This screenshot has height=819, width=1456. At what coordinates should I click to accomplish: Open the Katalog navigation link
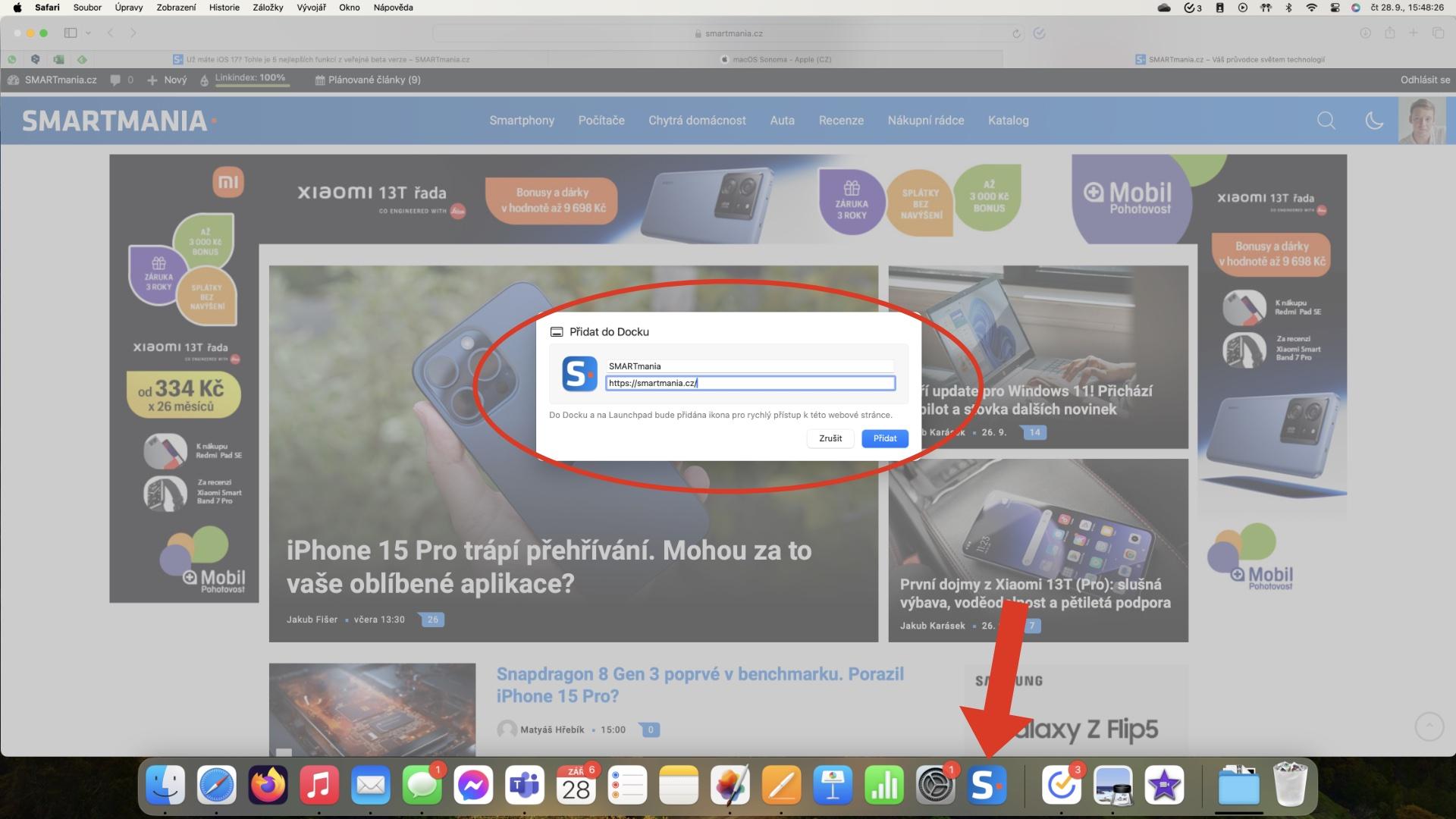point(1008,121)
